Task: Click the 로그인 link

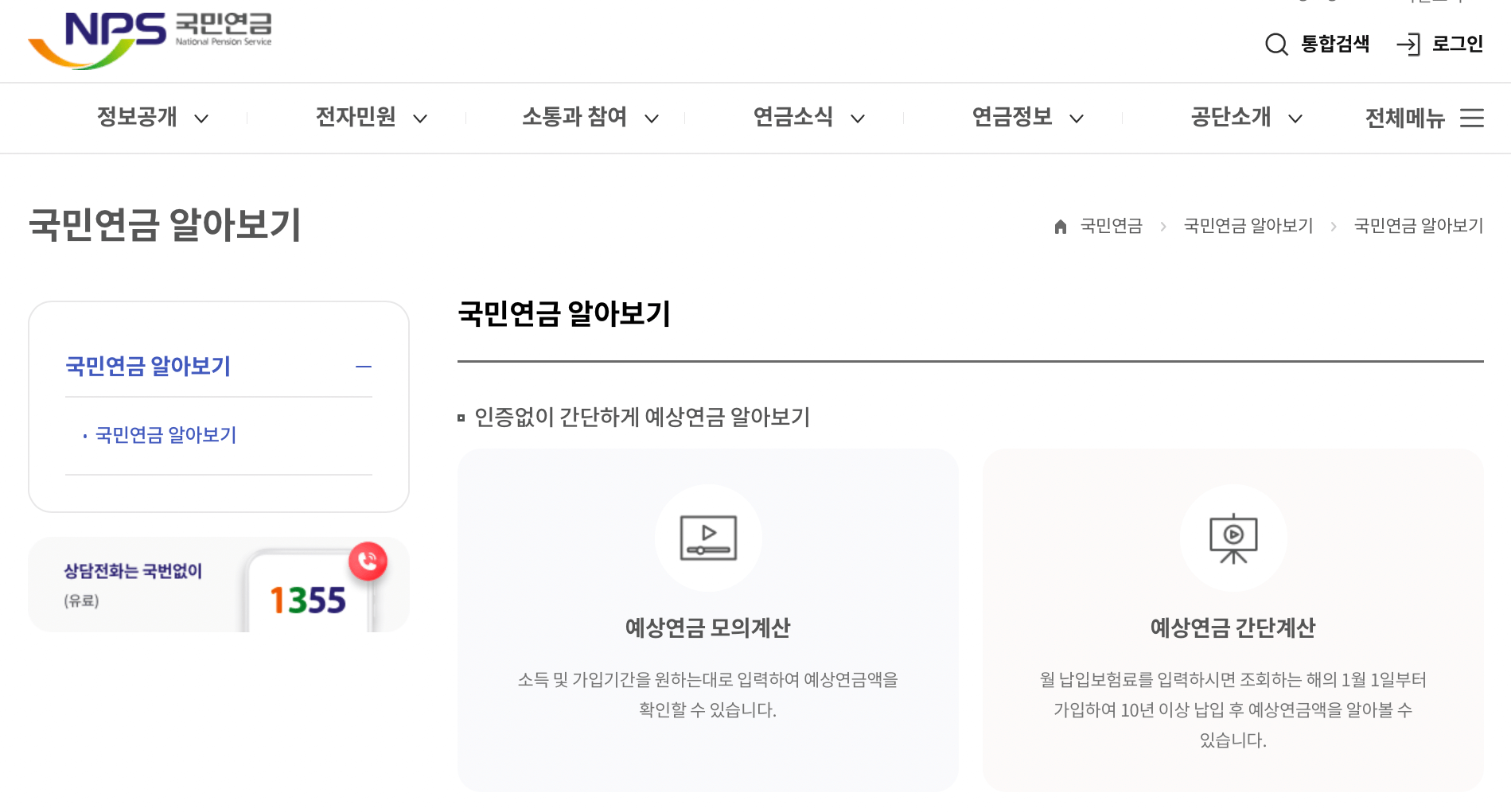Action: click(1457, 45)
